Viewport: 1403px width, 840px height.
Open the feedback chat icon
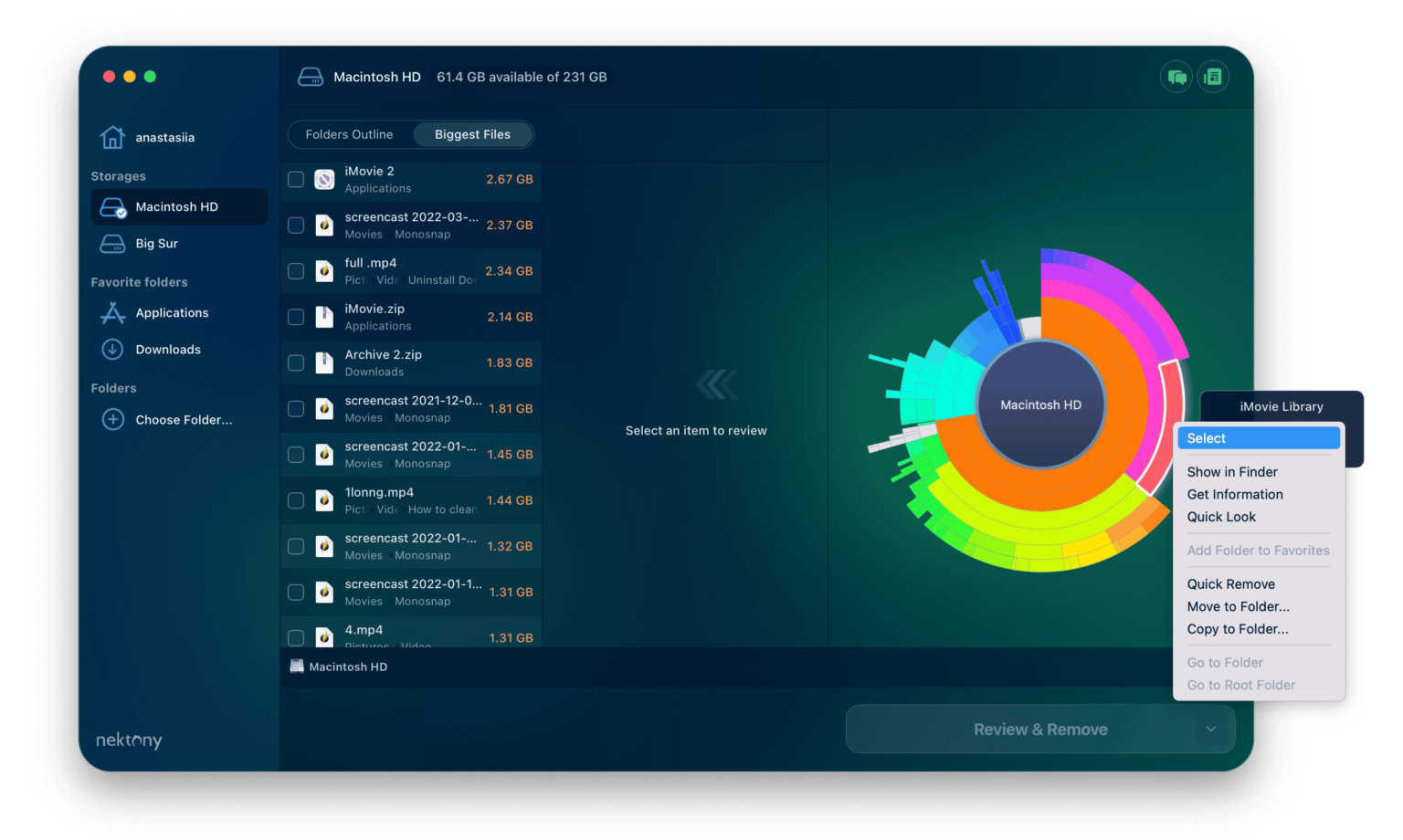[1176, 77]
